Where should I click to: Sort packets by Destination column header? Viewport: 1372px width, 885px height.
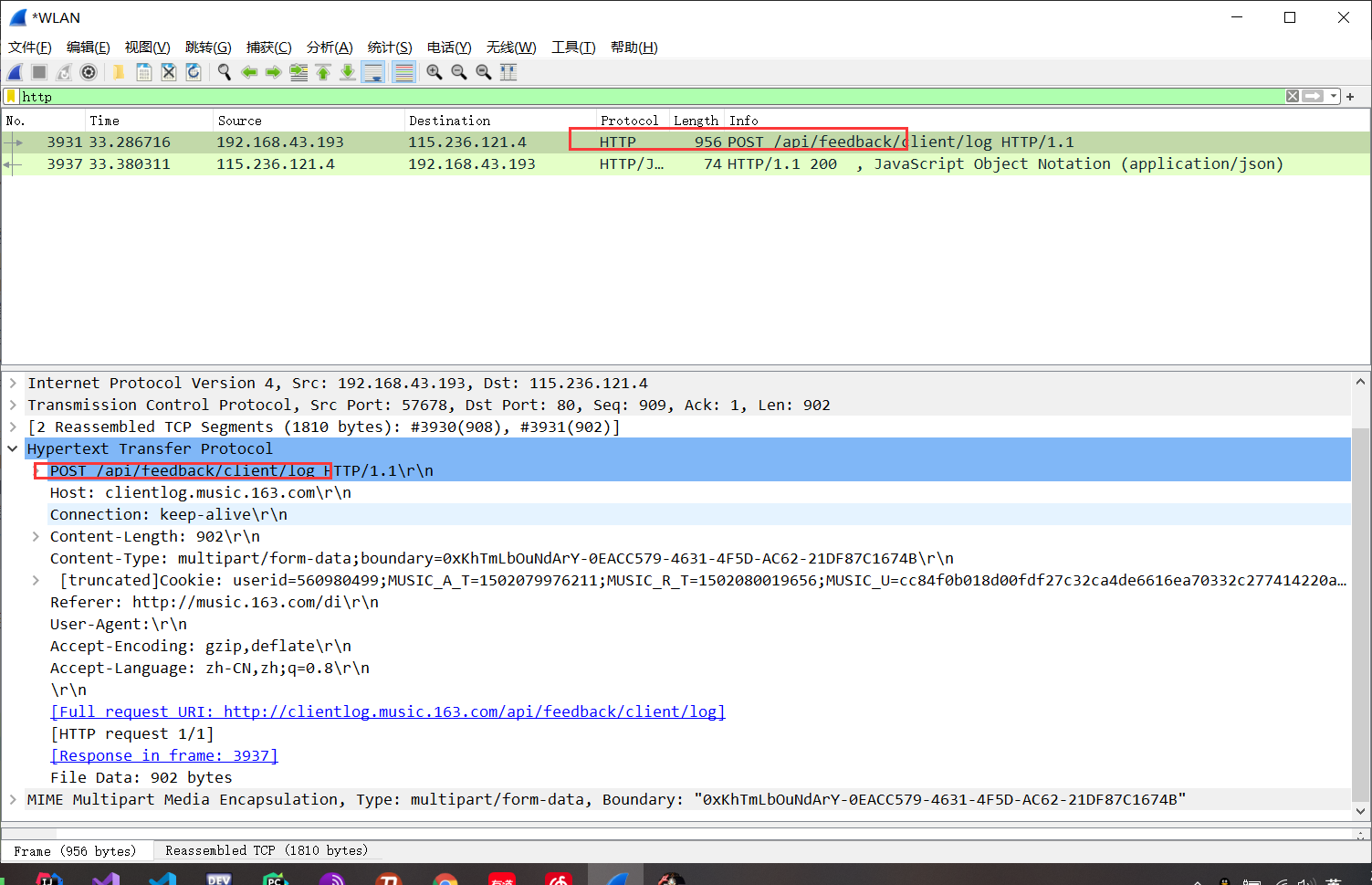click(500, 121)
